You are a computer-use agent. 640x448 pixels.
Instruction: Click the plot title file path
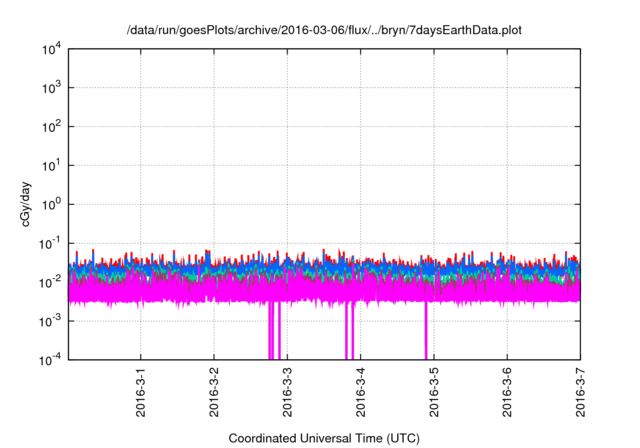(324, 30)
